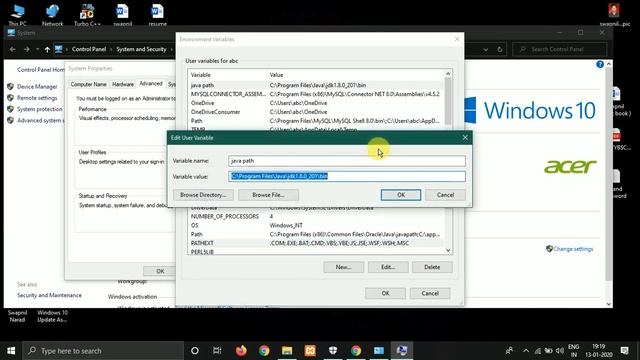
Task: Open the Action Center notification icon
Action: point(624,351)
